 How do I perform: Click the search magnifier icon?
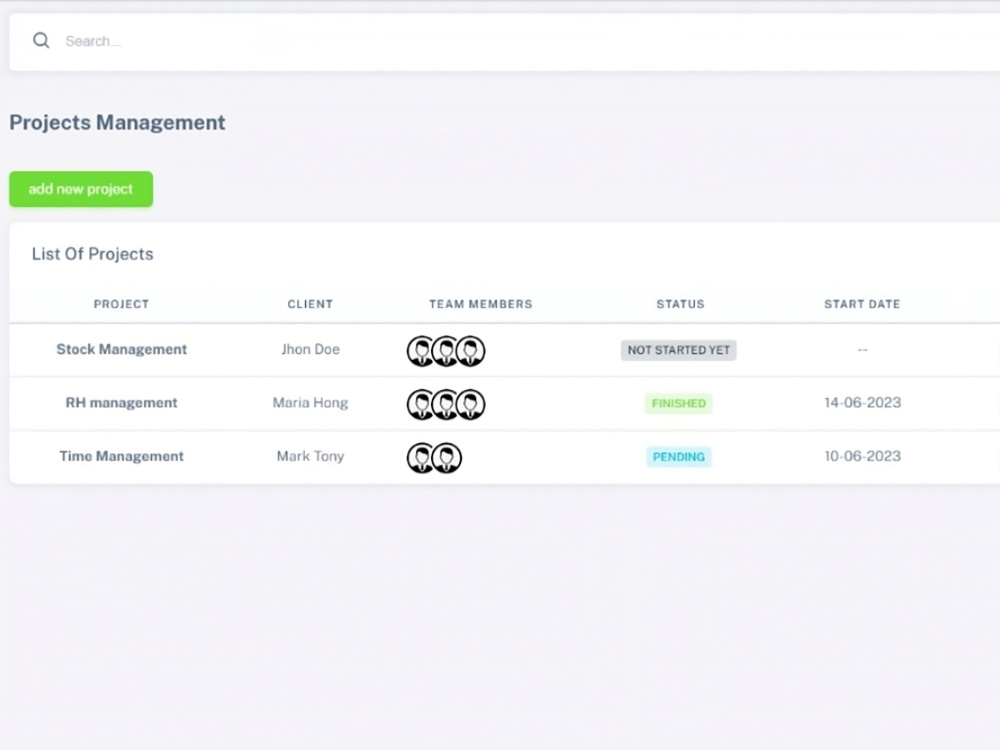pyautogui.click(x=41, y=41)
